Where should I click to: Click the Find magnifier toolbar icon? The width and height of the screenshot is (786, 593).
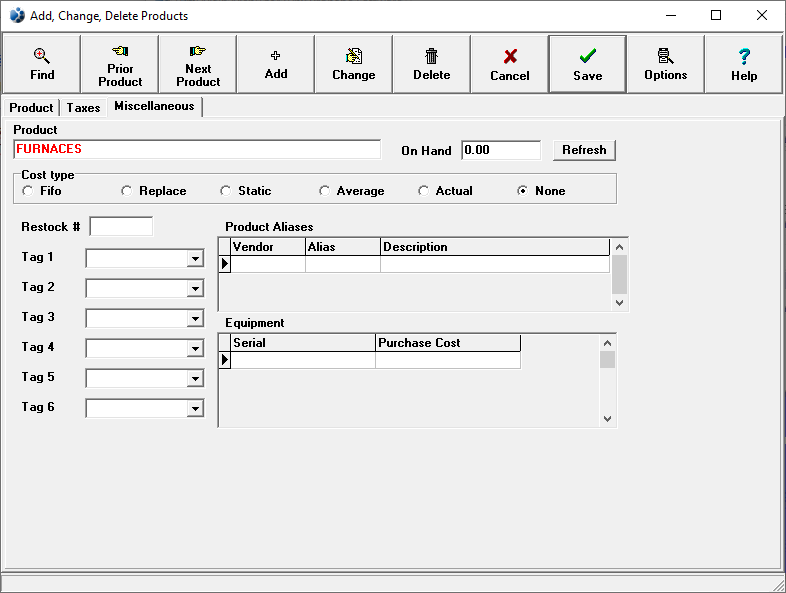click(42, 56)
